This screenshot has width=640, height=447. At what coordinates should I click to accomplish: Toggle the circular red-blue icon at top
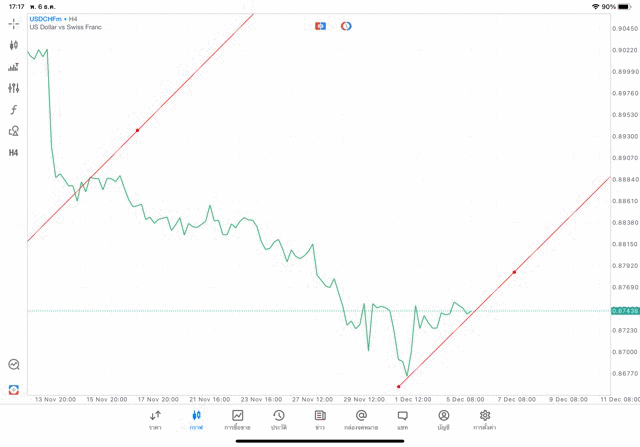(346, 25)
